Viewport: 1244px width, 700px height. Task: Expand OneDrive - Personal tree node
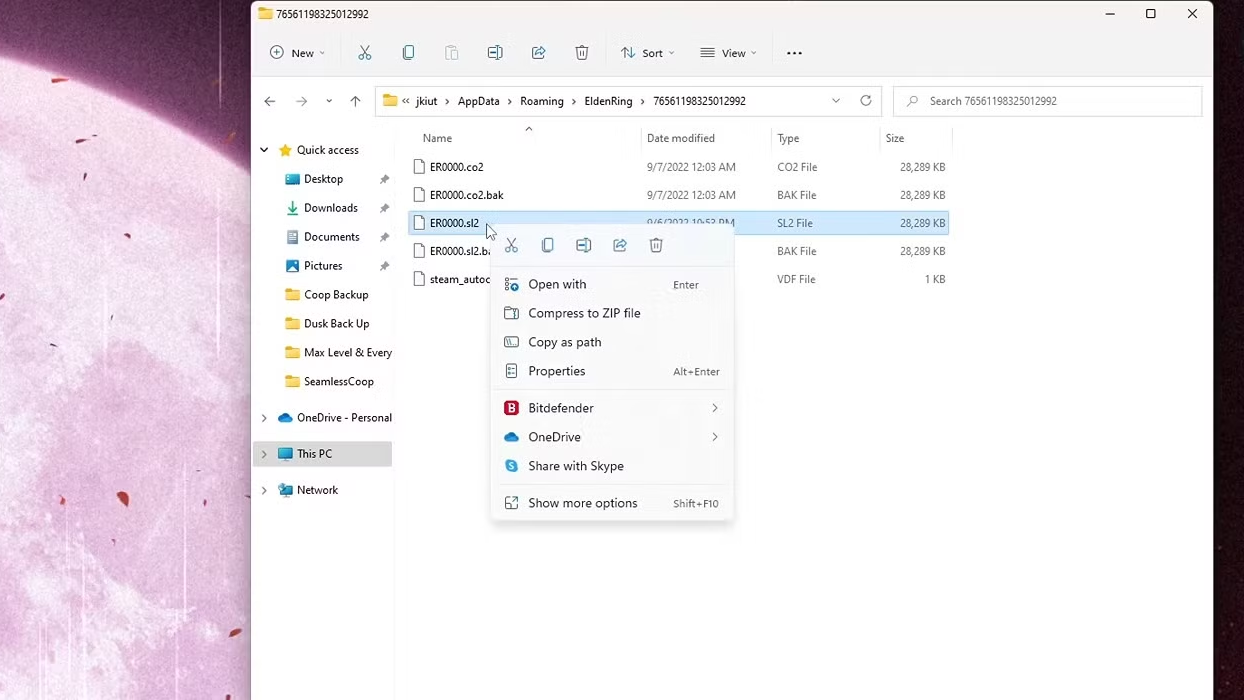(264, 418)
